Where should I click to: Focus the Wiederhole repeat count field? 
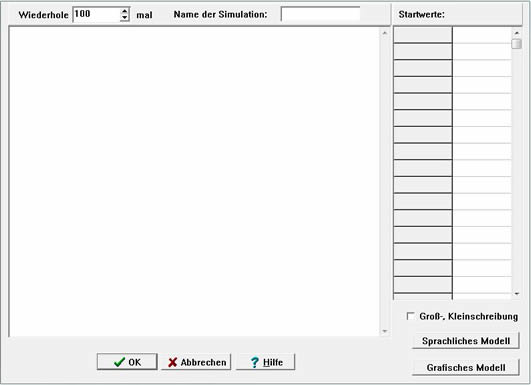click(97, 15)
